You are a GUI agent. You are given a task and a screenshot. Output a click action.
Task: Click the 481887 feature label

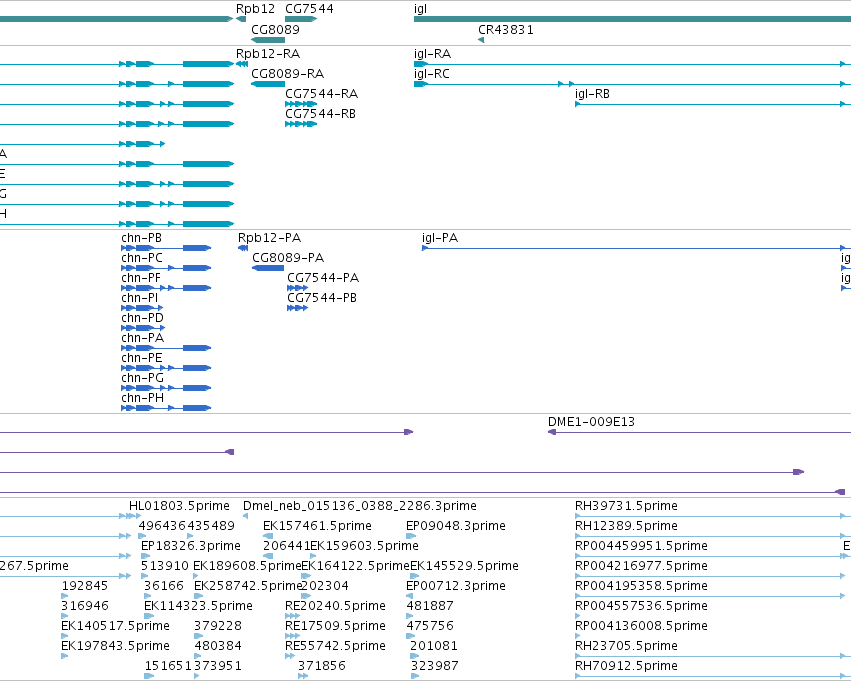pyautogui.click(x=430, y=606)
